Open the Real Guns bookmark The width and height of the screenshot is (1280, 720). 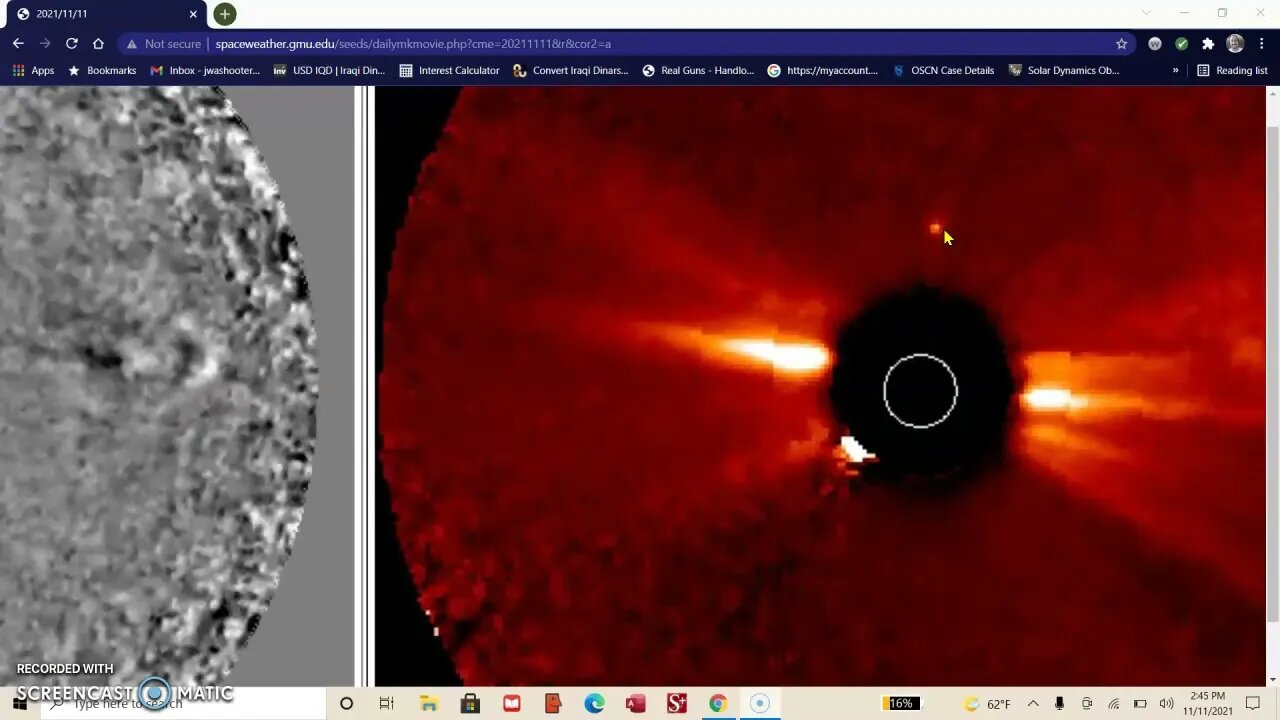pyautogui.click(x=698, y=71)
